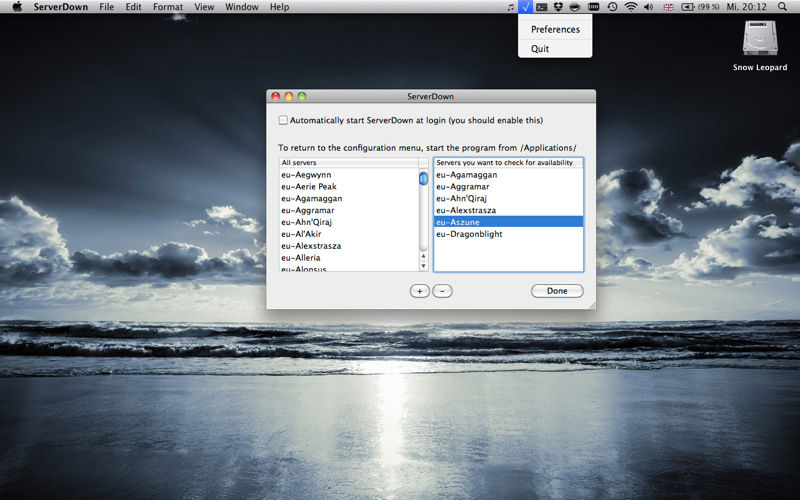This screenshot has width=800, height=500.
Task: Click the plus button to add server
Action: pyautogui.click(x=419, y=291)
